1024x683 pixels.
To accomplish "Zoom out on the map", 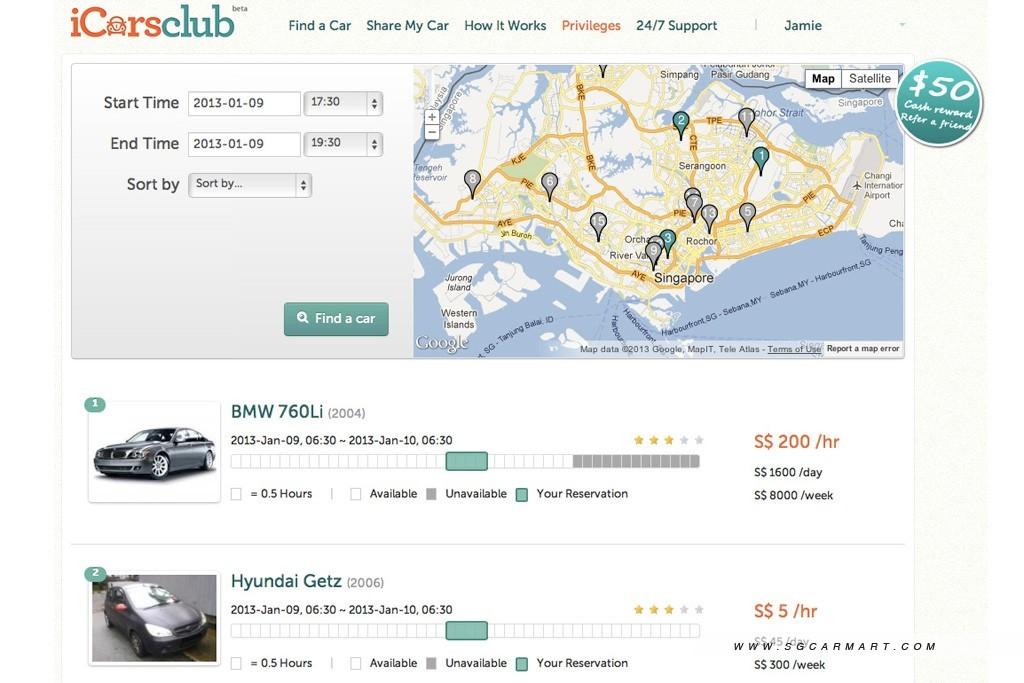I will (432, 132).
